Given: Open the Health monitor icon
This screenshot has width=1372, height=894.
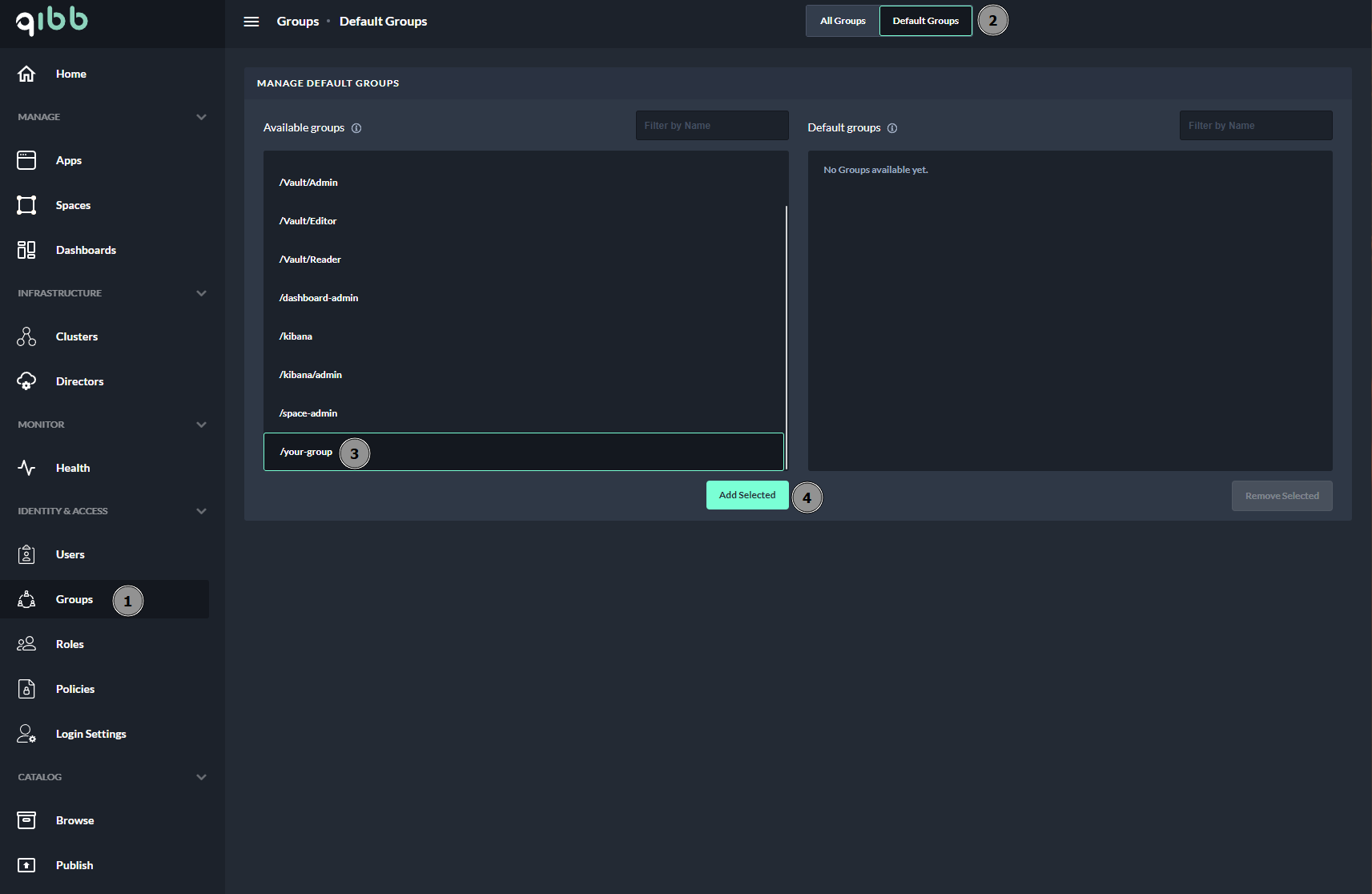Looking at the screenshot, I should click(x=26, y=468).
